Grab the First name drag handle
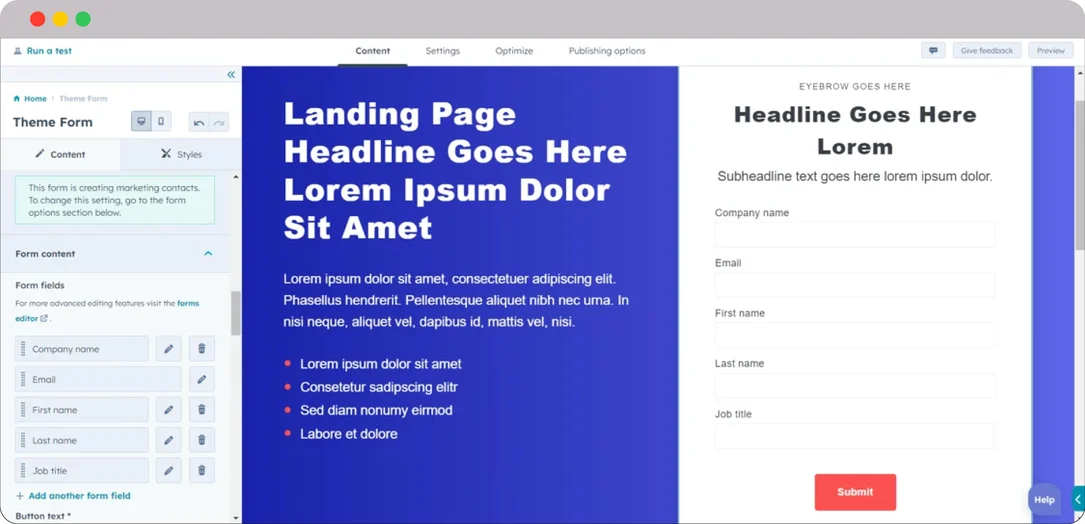The image size is (1085, 524). (x=23, y=410)
